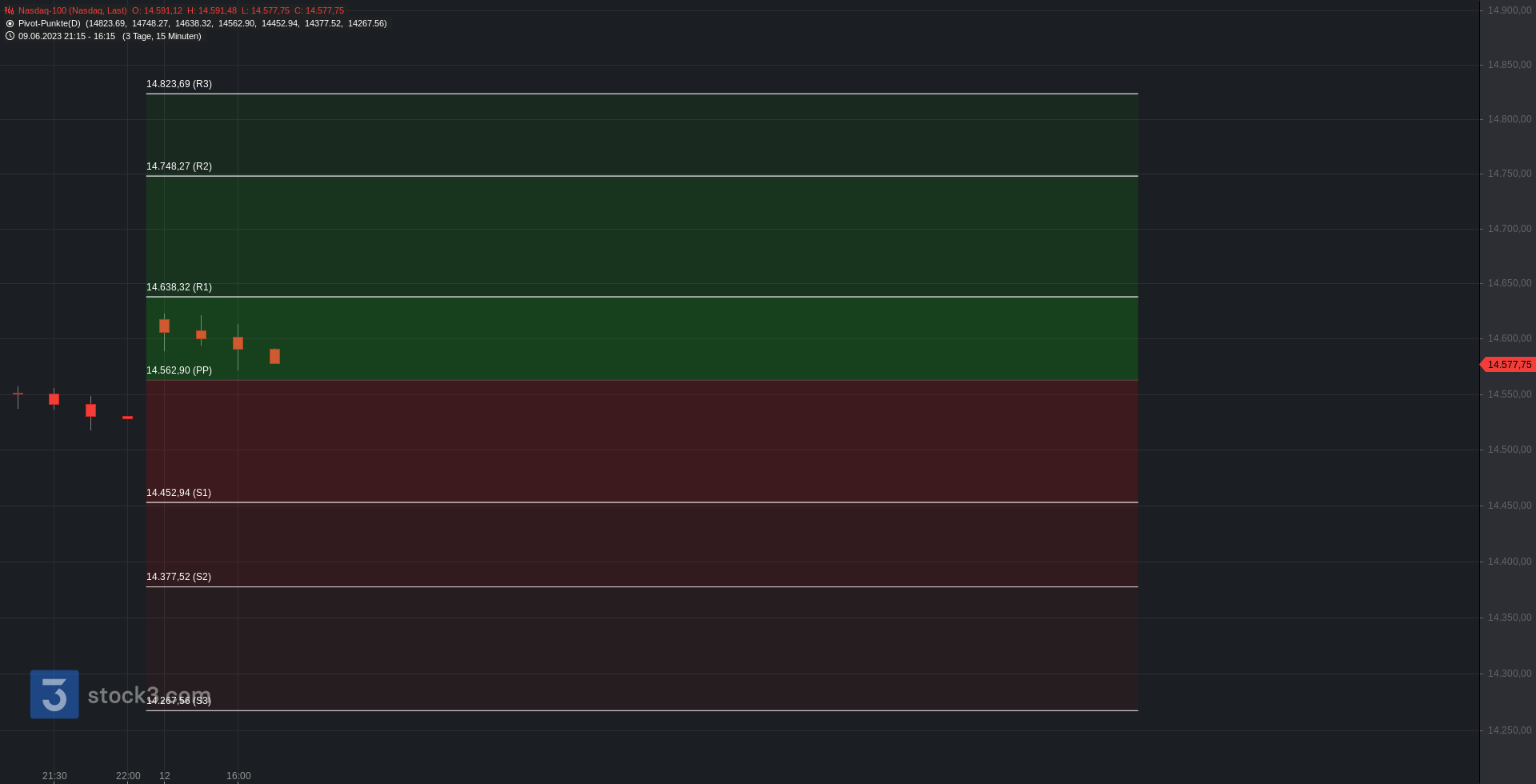This screenshot has height=784, width=1536.
Task: Select the R1 pivot label 14.638,32
Action: point(179,287)
